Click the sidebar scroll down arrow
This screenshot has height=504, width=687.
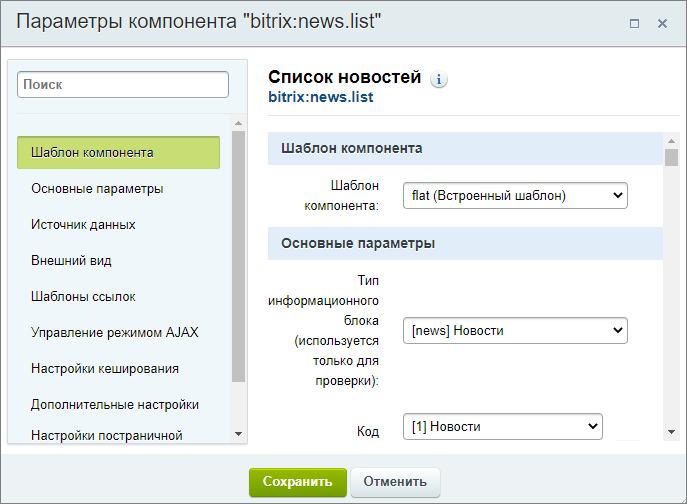[238, 434]
